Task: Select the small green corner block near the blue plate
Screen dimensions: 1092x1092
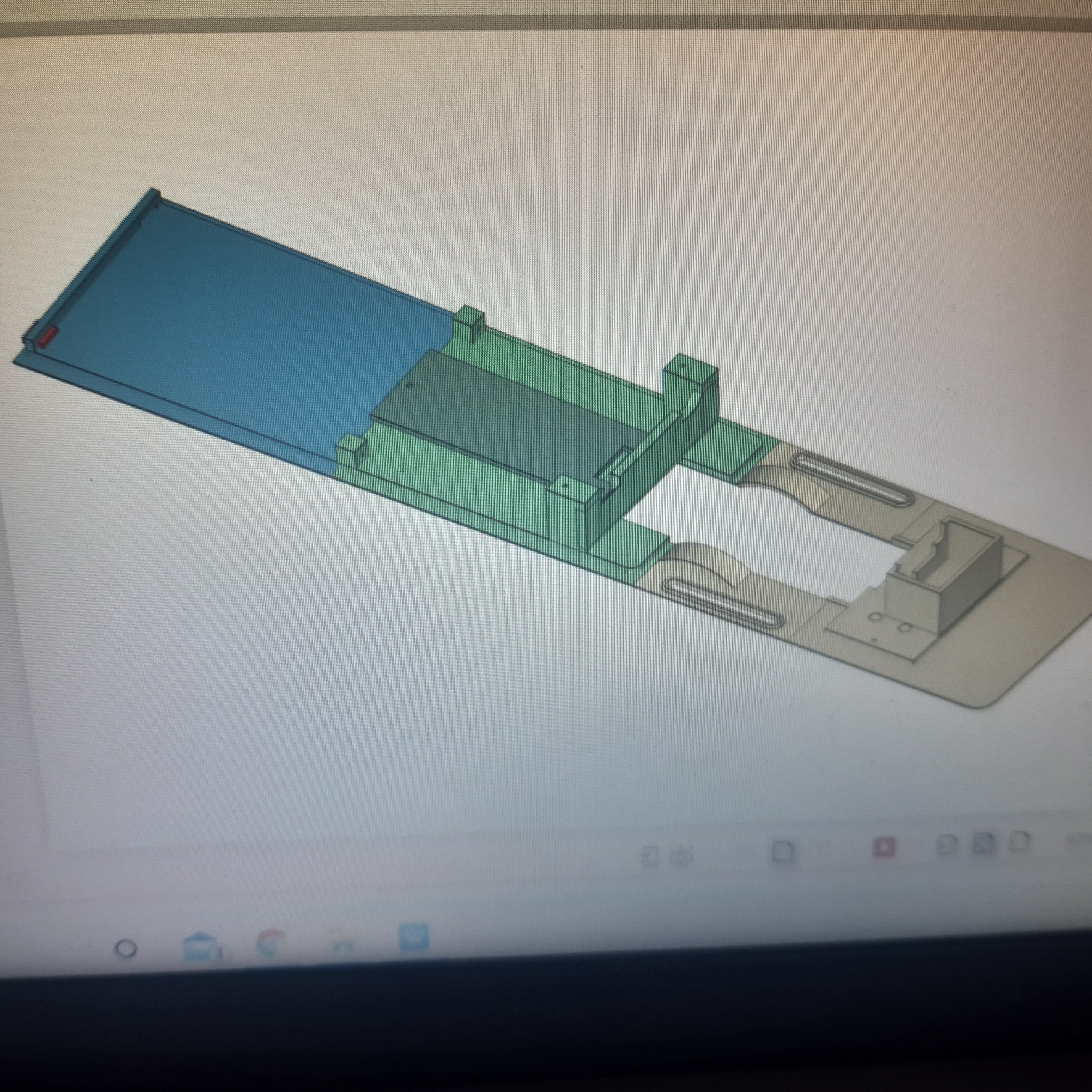Action: tap(352, 450)
